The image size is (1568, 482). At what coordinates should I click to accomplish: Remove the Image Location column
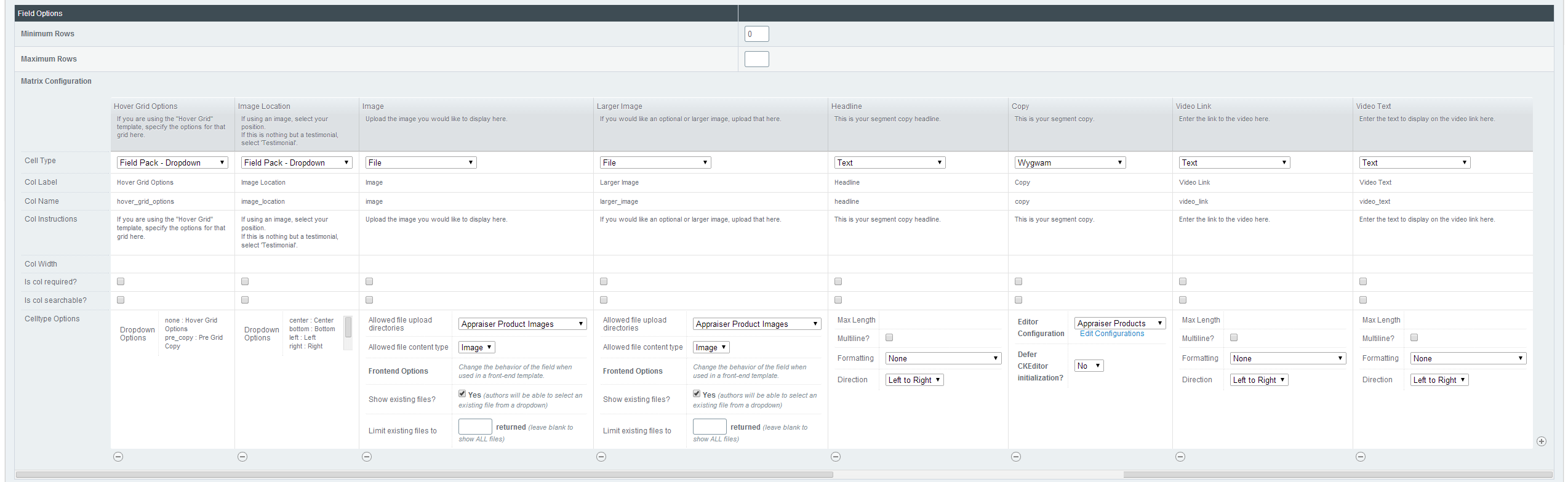point(242,457)
